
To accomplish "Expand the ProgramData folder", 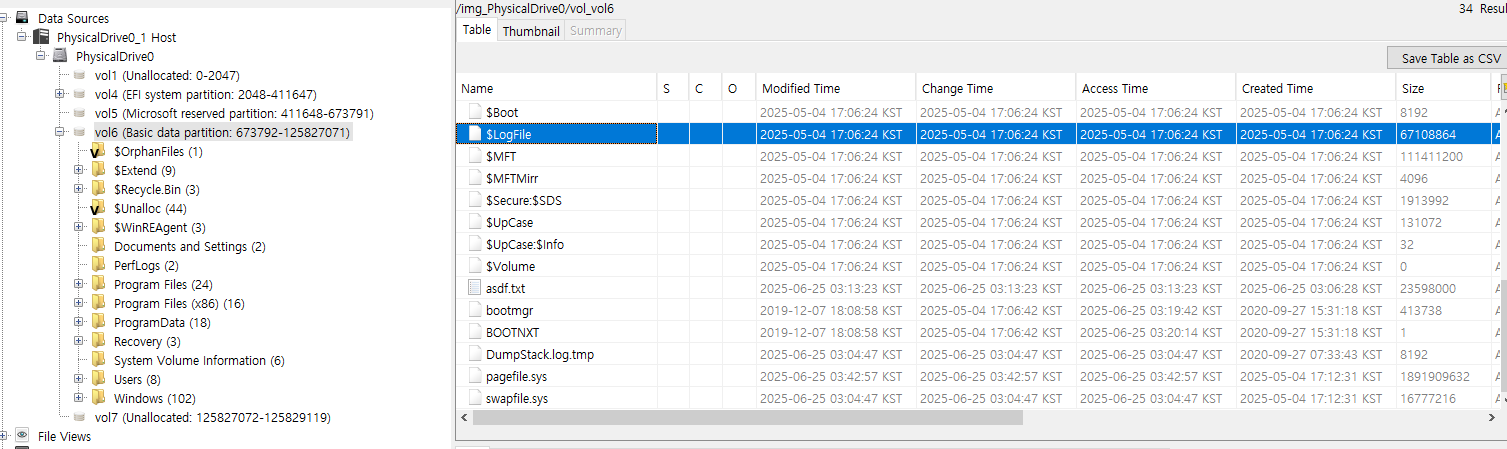I will [79, 322].
